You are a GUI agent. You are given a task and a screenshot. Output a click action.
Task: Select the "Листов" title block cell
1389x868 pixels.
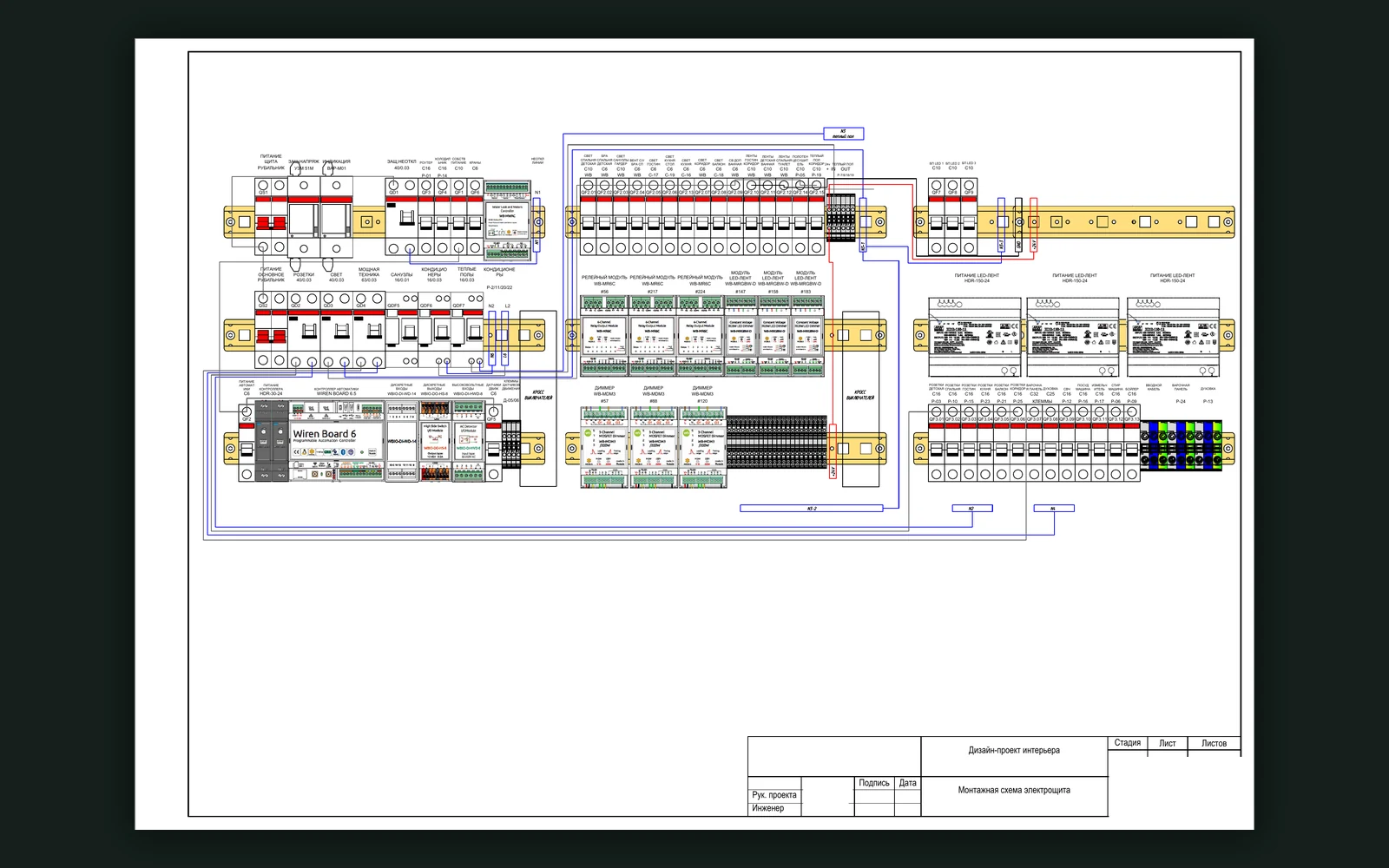[x=1214, y=743]
